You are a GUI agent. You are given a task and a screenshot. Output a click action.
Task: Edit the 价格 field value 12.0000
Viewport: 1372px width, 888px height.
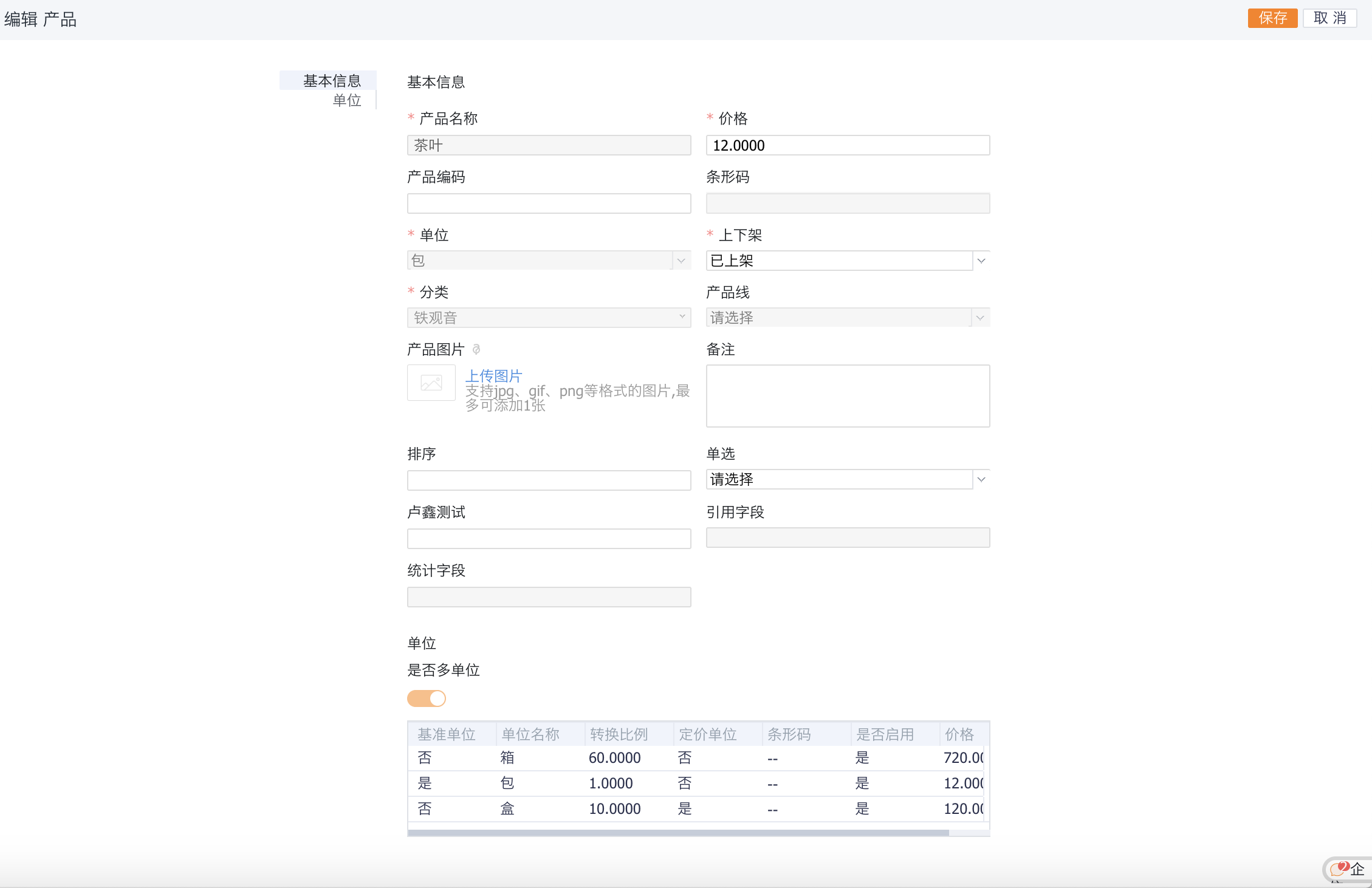(x=848, y=145)
